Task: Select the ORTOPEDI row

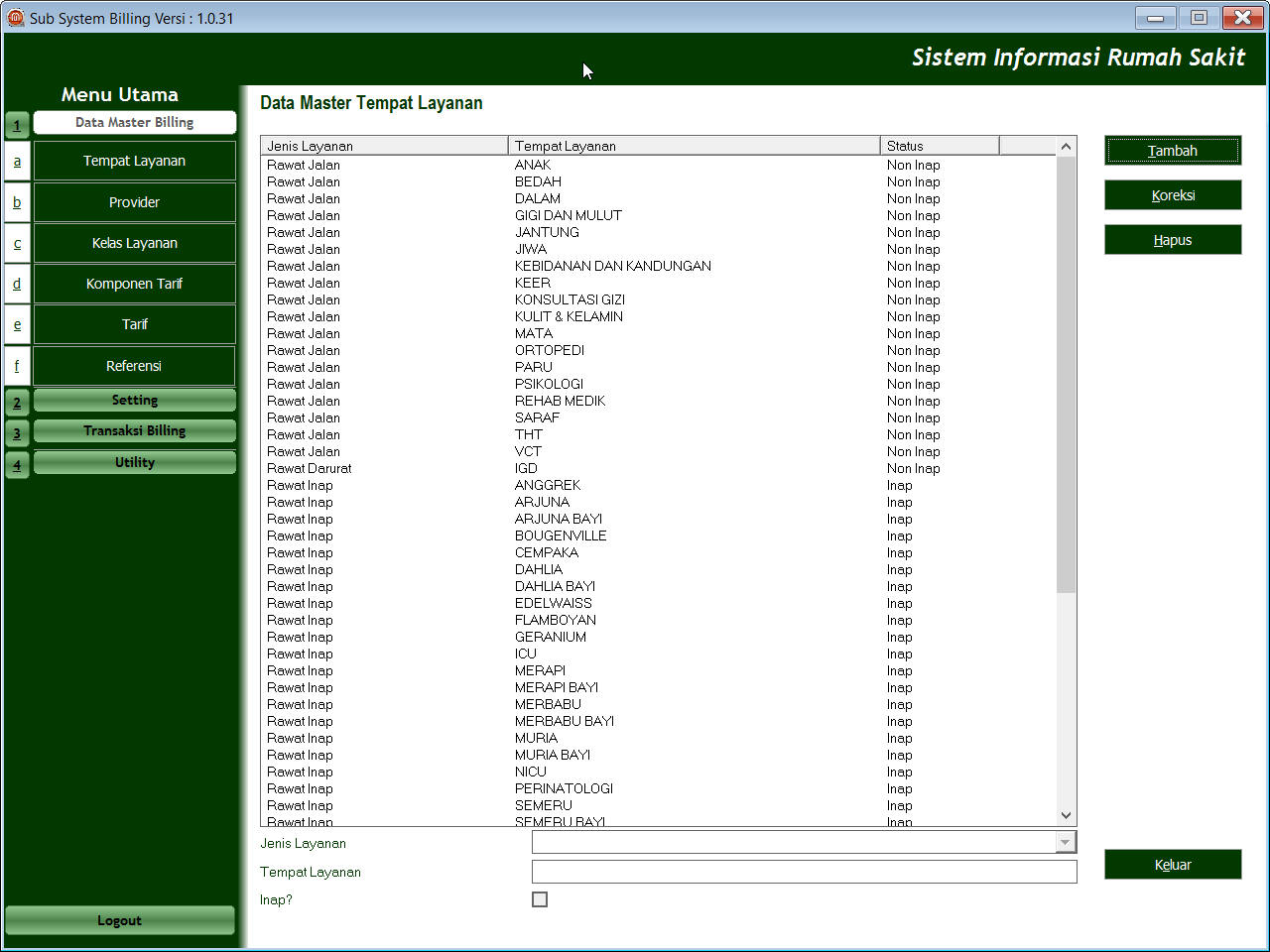Action: [659, 350]
